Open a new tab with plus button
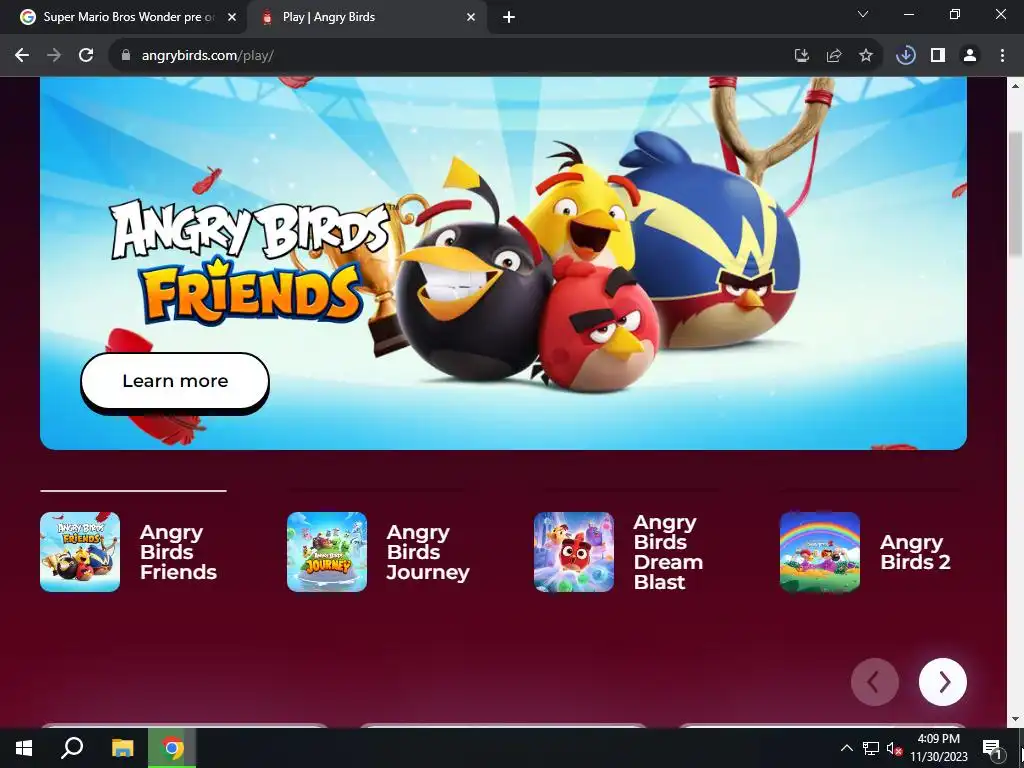1024x768 pixels. point(509,17)
